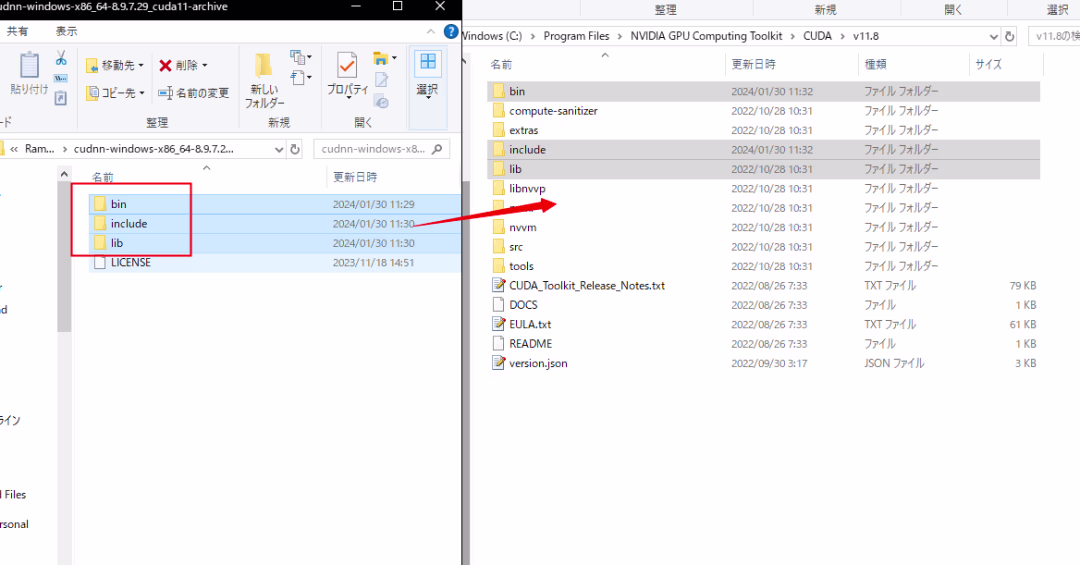Click the hidden-path « chevron in the cudnn address bar
Screen dimensions: 1080x565
tap(14, 149)
